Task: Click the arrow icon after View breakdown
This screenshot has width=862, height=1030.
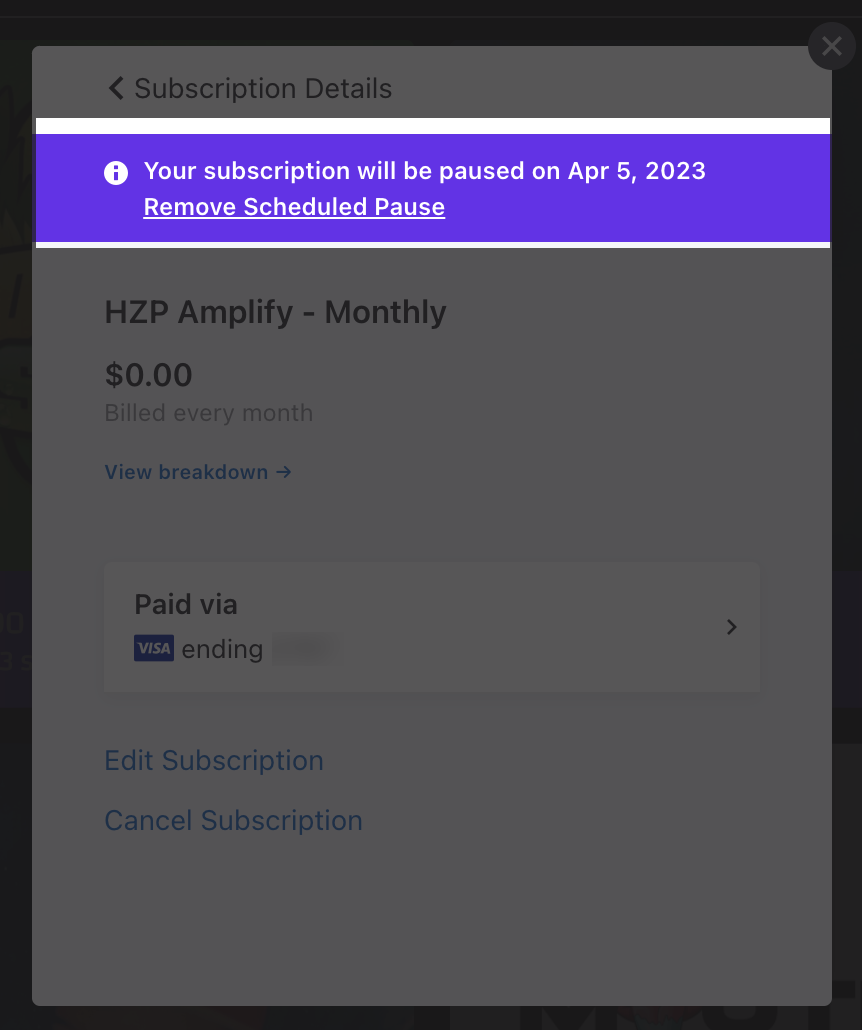Action: tap(284, 472)
